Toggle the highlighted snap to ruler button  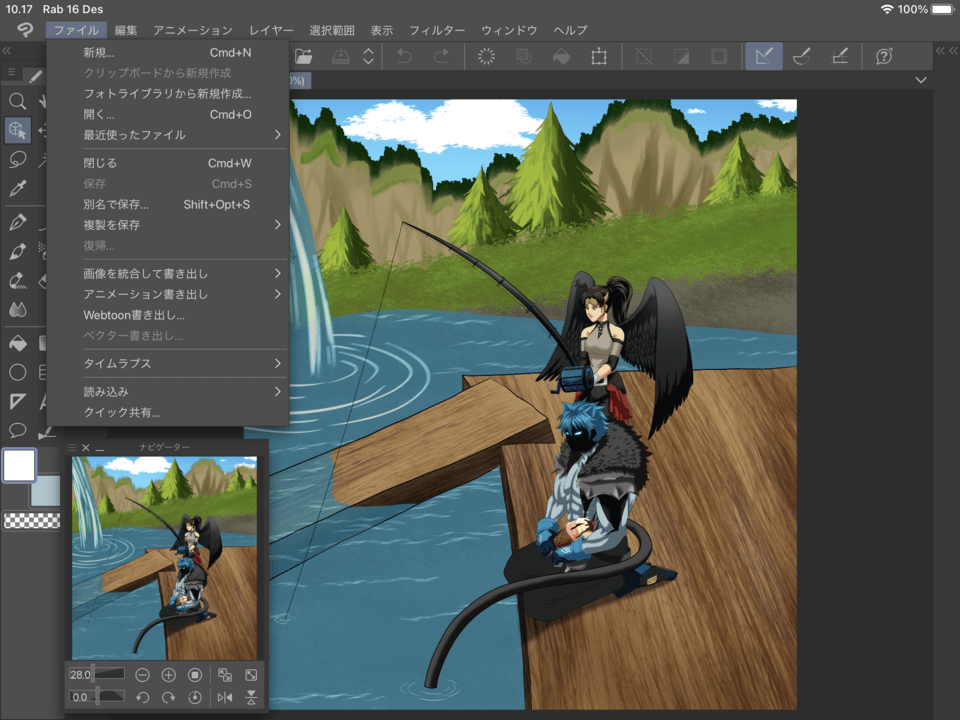[x=763, y=57]
